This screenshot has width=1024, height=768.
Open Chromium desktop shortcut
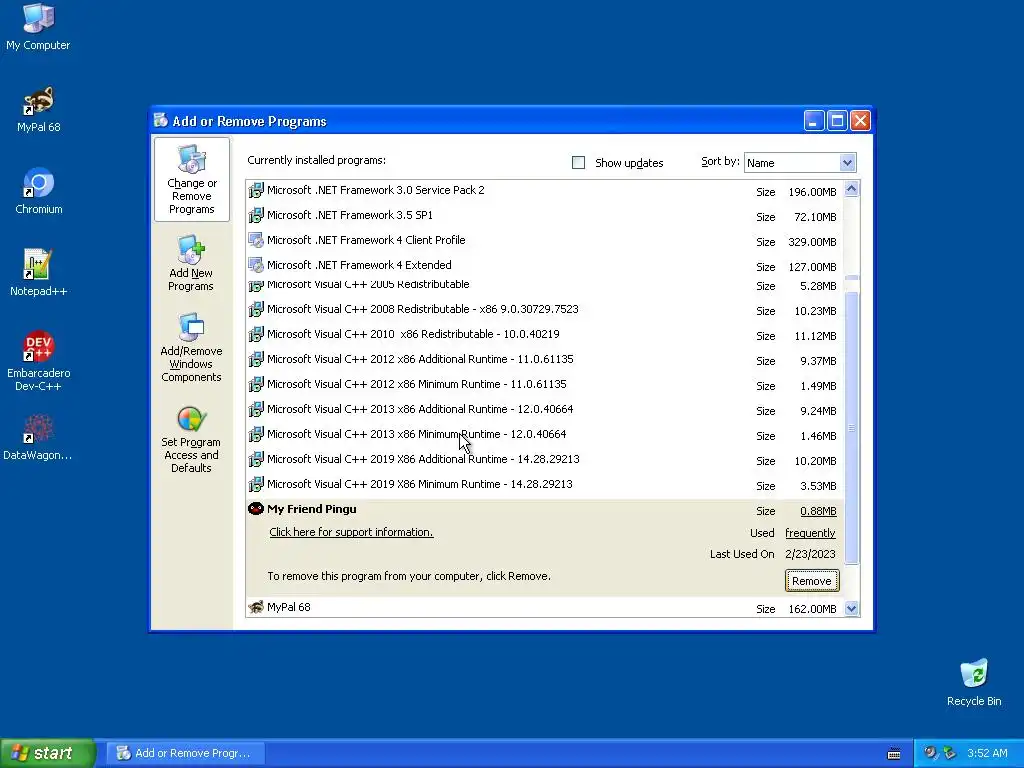38,191
